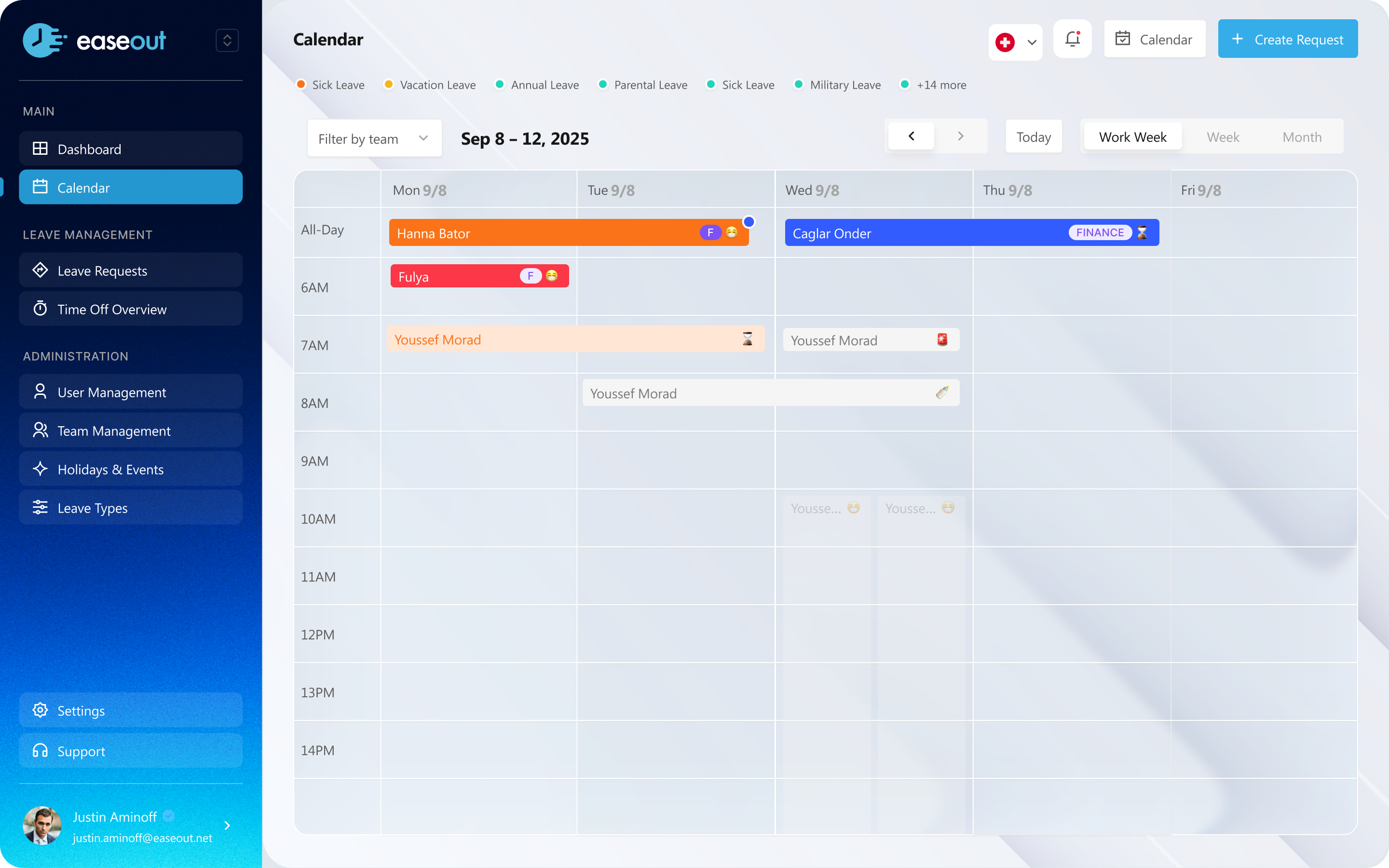
Task: Jump to Today
Action: point(1033,136)
